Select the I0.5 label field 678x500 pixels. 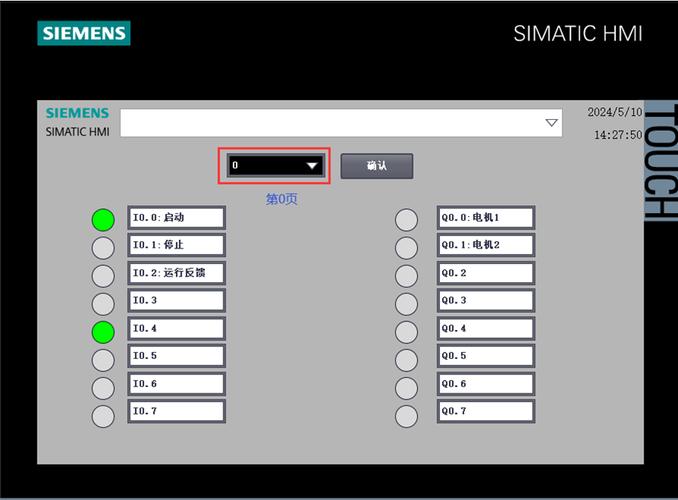point(176,356)
